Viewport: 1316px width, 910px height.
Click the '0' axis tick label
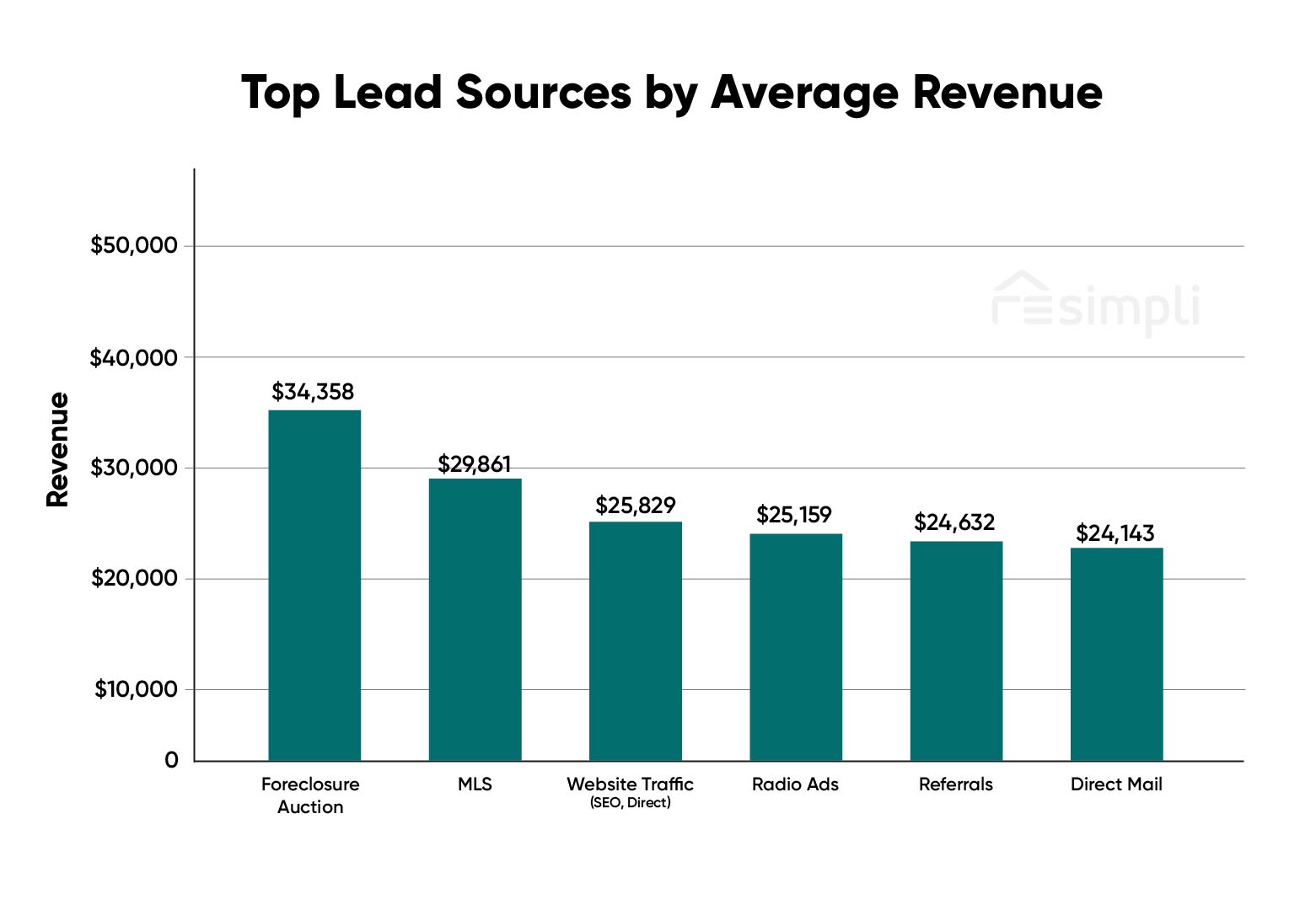tap(172, 760)
